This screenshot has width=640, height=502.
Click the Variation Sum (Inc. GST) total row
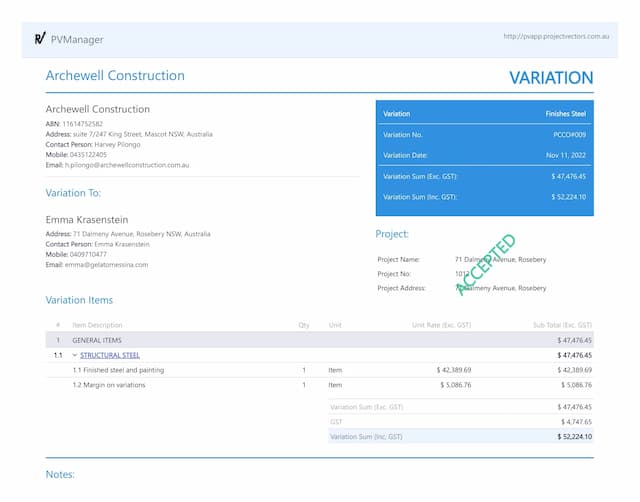(x=460, y=437)
